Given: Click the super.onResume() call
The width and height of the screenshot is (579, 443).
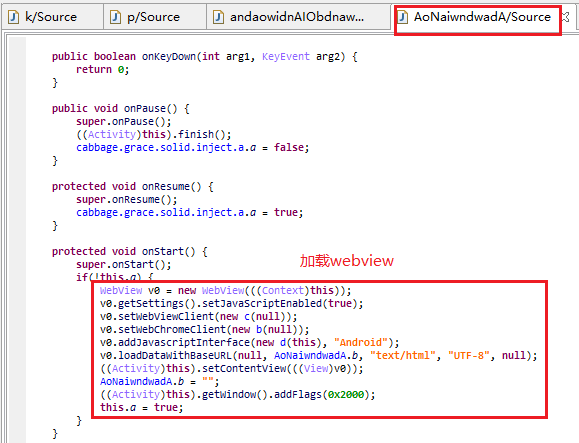Looking at the screenshot, I should [127, 199].
